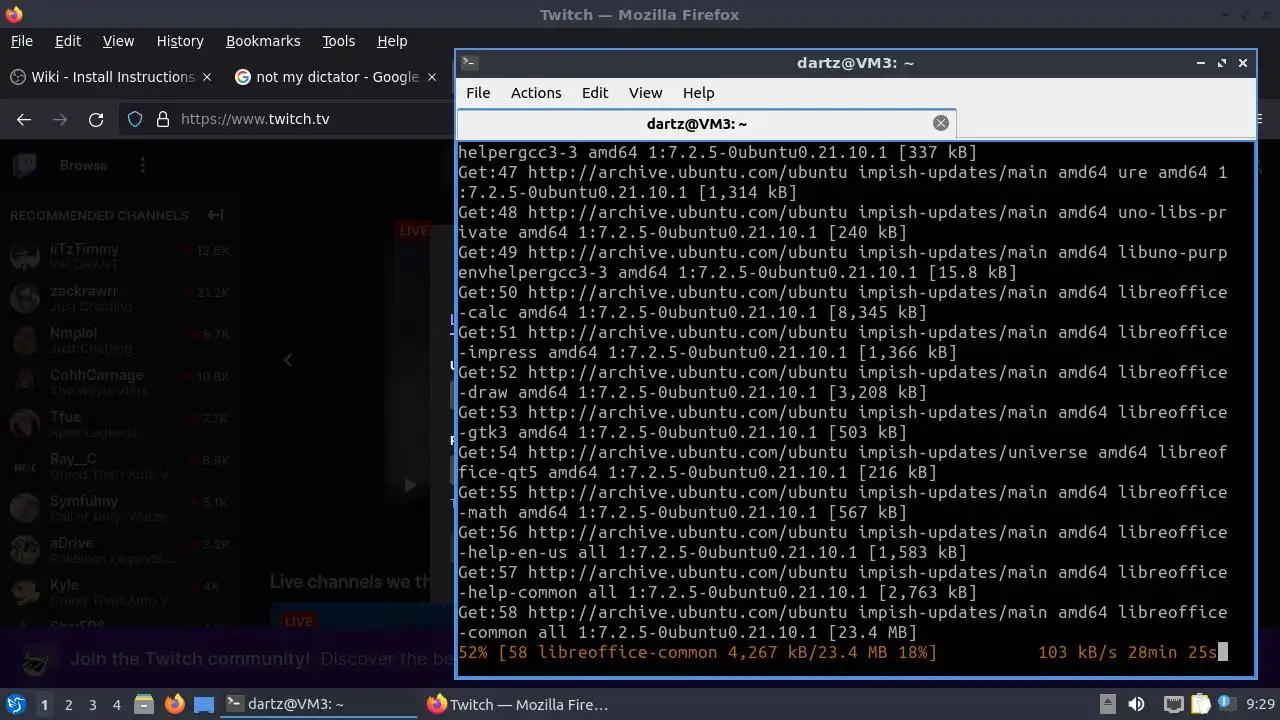Viewport: 1280px width, 720px height.
Task: Open the volume control tray icon
Action: (1137, 704)
